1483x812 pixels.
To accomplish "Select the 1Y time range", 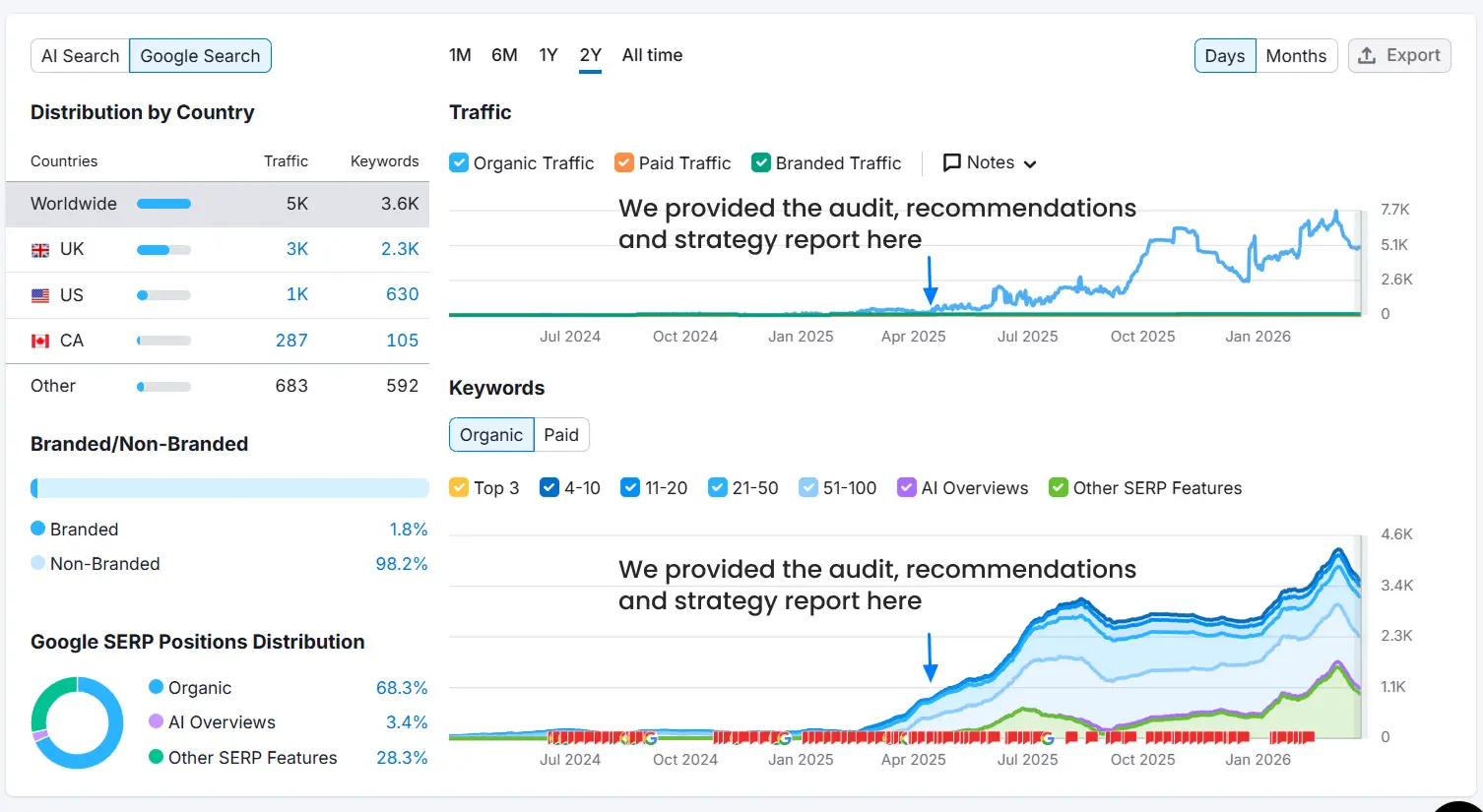I will click(548, 55).
